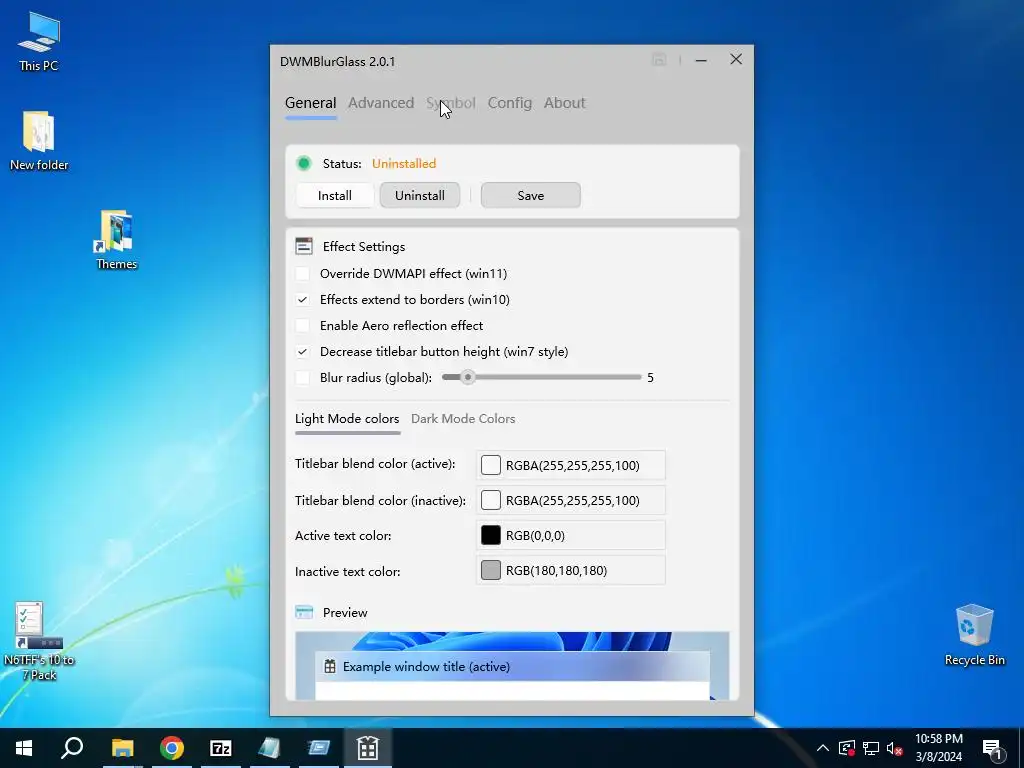Screen dimensions: 1024x768
Task: Tick the Blur radius (global) checkbox
Action: pyautogui.click(x=302, y=377)
